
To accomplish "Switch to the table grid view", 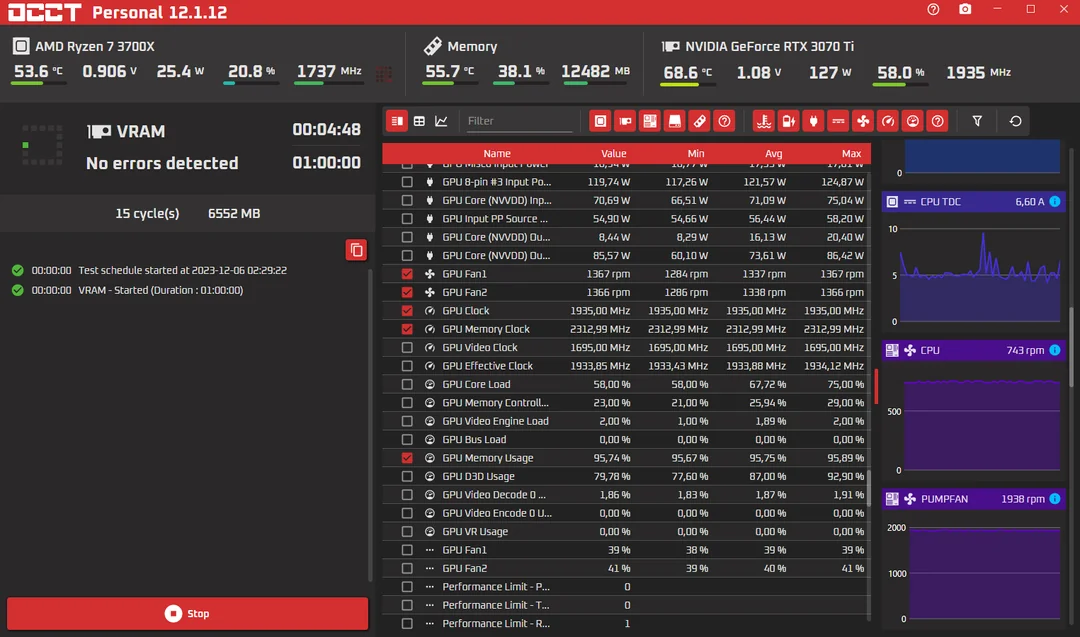I will pos(419,121).
